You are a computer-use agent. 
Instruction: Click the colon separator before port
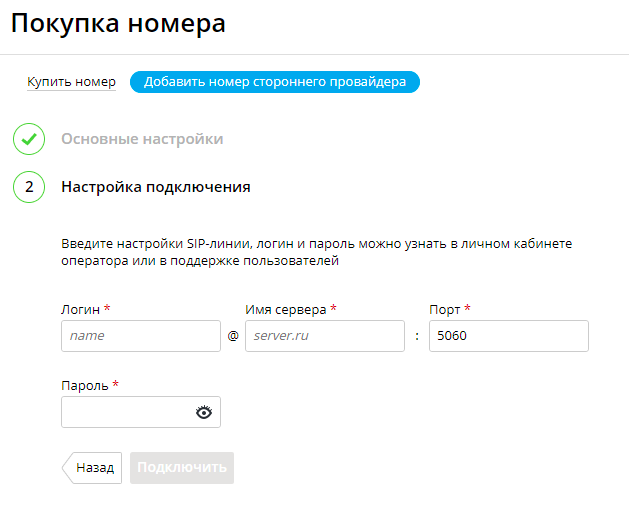click(417, 336)
